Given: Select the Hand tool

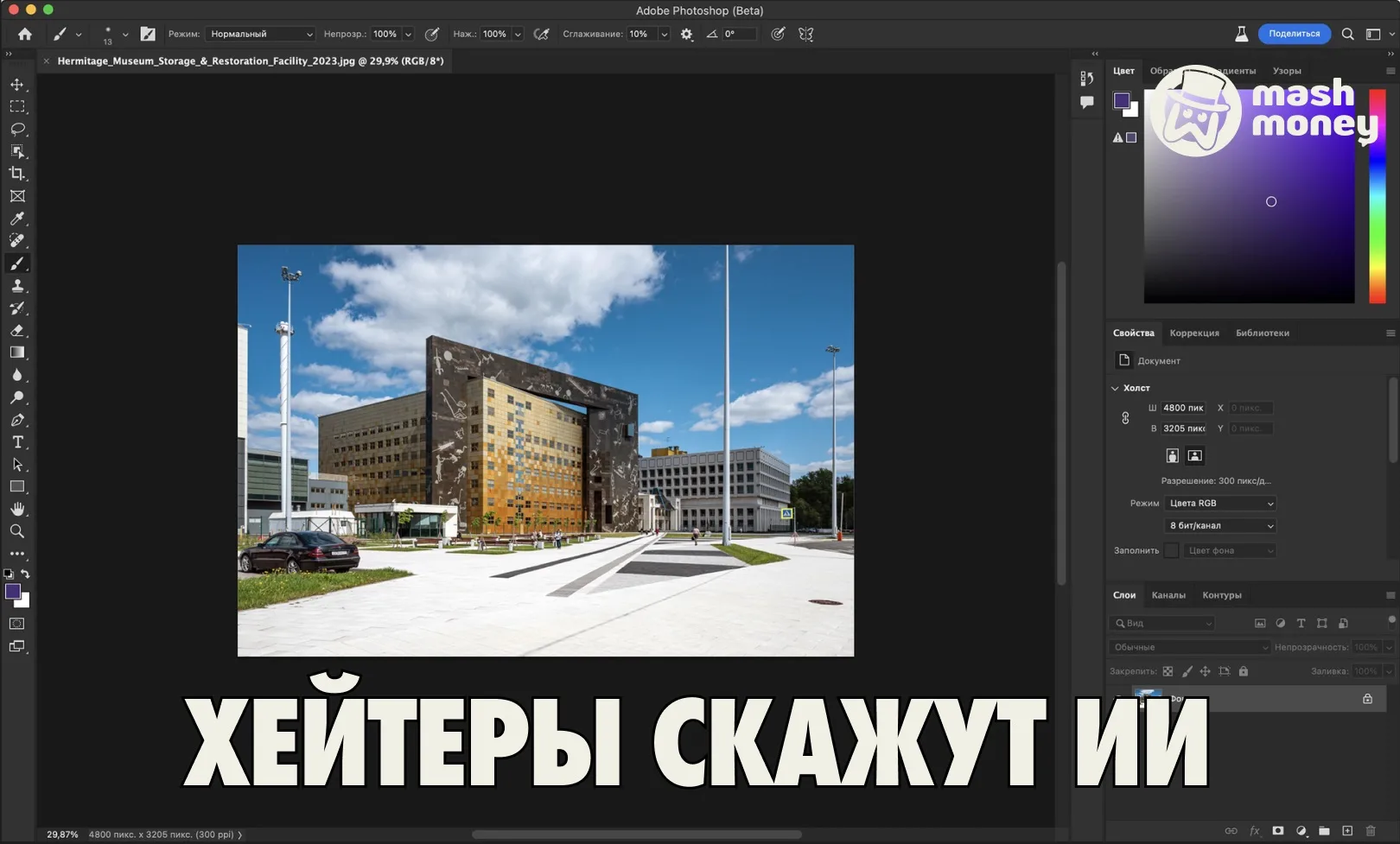Looking at the screenshot, I should [17, 509].
